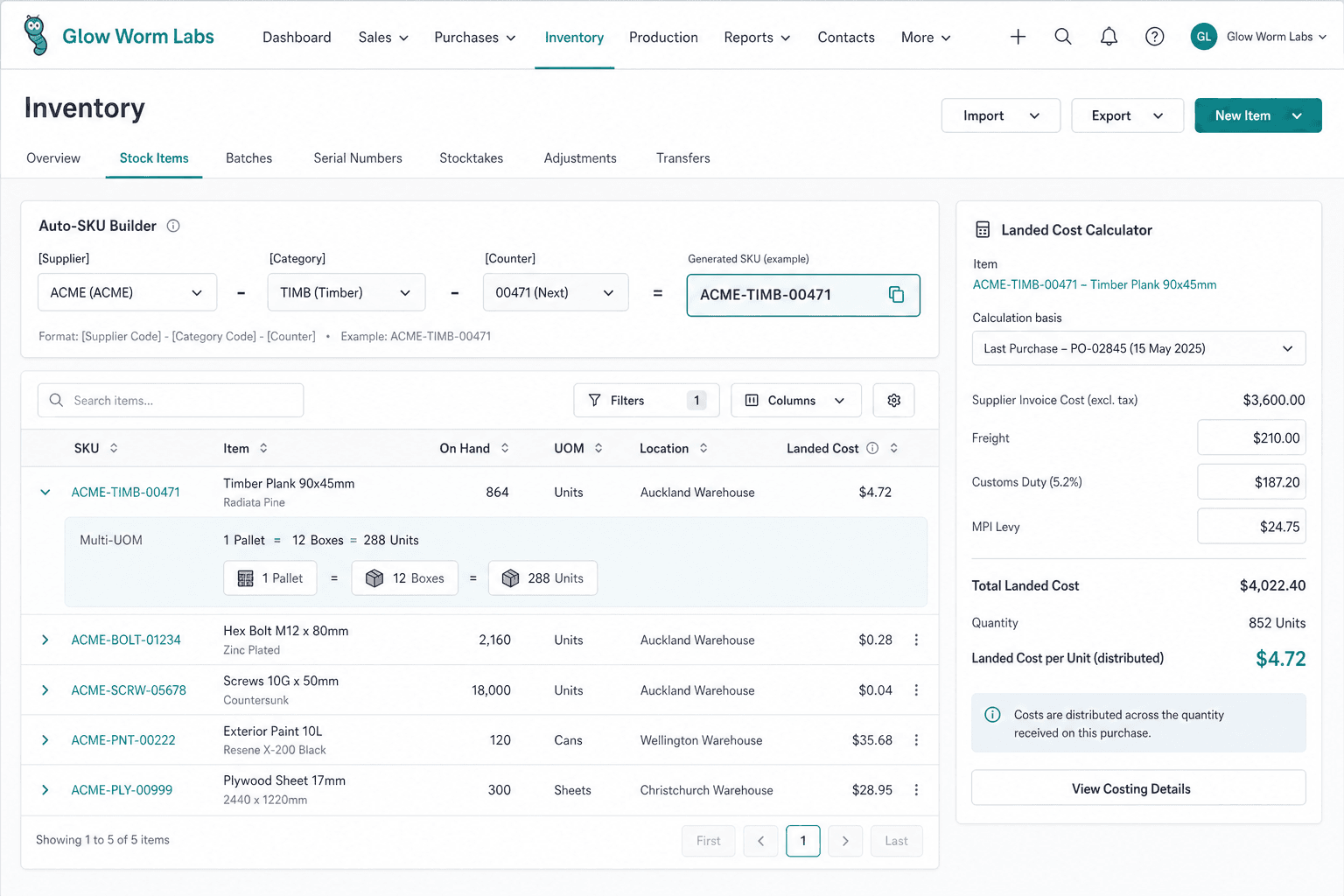Sort by On Hand column arrows
The image size is (1344, 896).
click(x=505, y=448)
